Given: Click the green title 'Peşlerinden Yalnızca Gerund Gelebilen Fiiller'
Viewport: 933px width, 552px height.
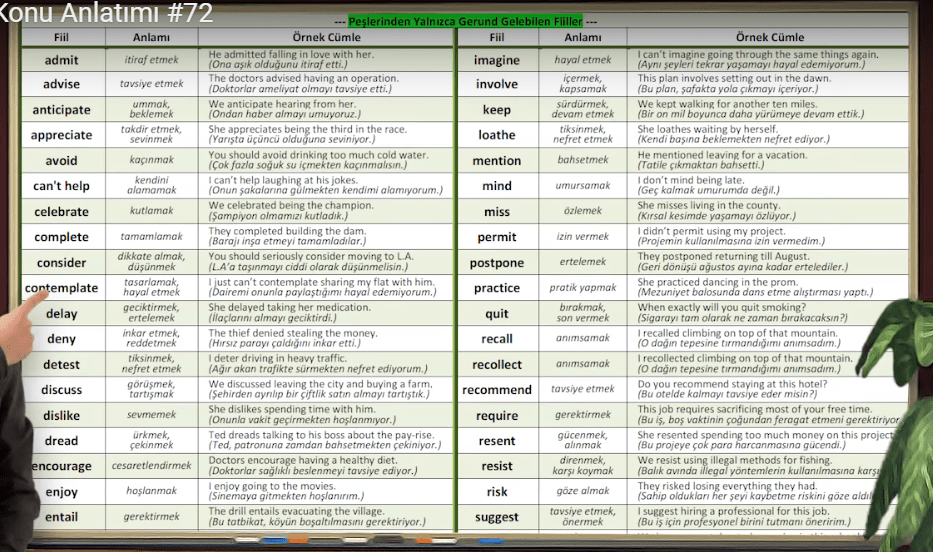Looking at the screenshot, I should coord(465,21).
